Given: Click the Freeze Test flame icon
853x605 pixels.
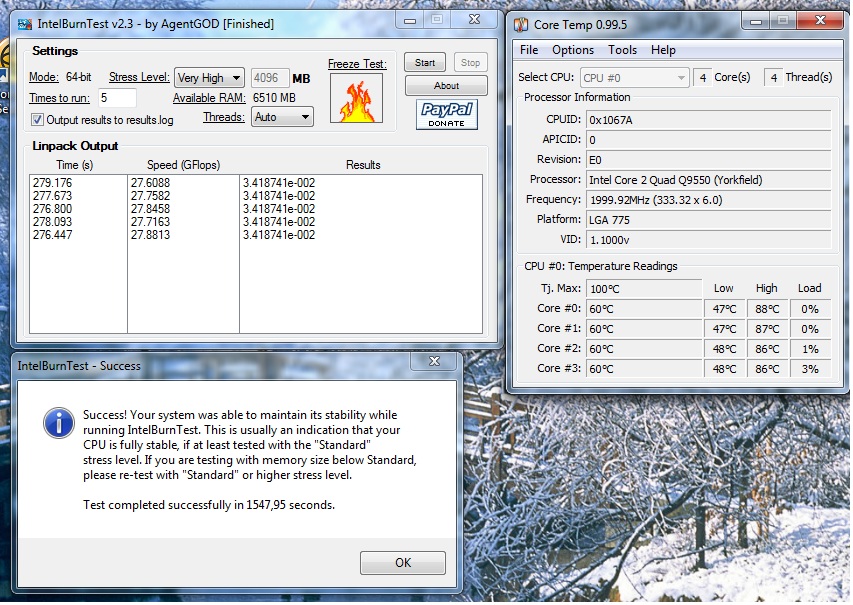Looking at the screenshot, I should point(356,98).
